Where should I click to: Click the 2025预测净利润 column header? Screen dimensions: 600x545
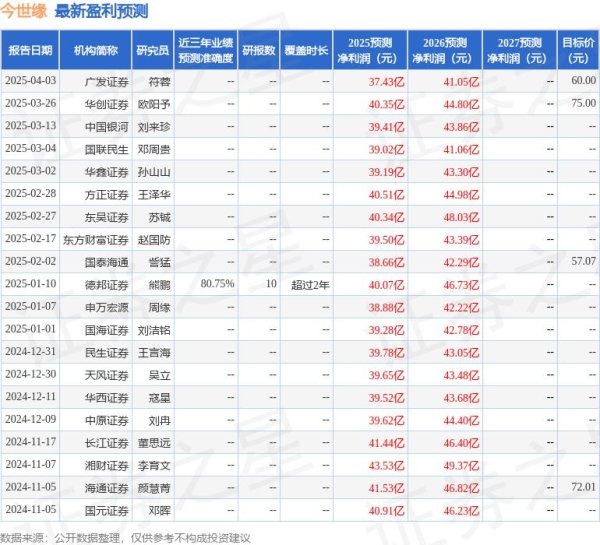click(x=370, y=50)
